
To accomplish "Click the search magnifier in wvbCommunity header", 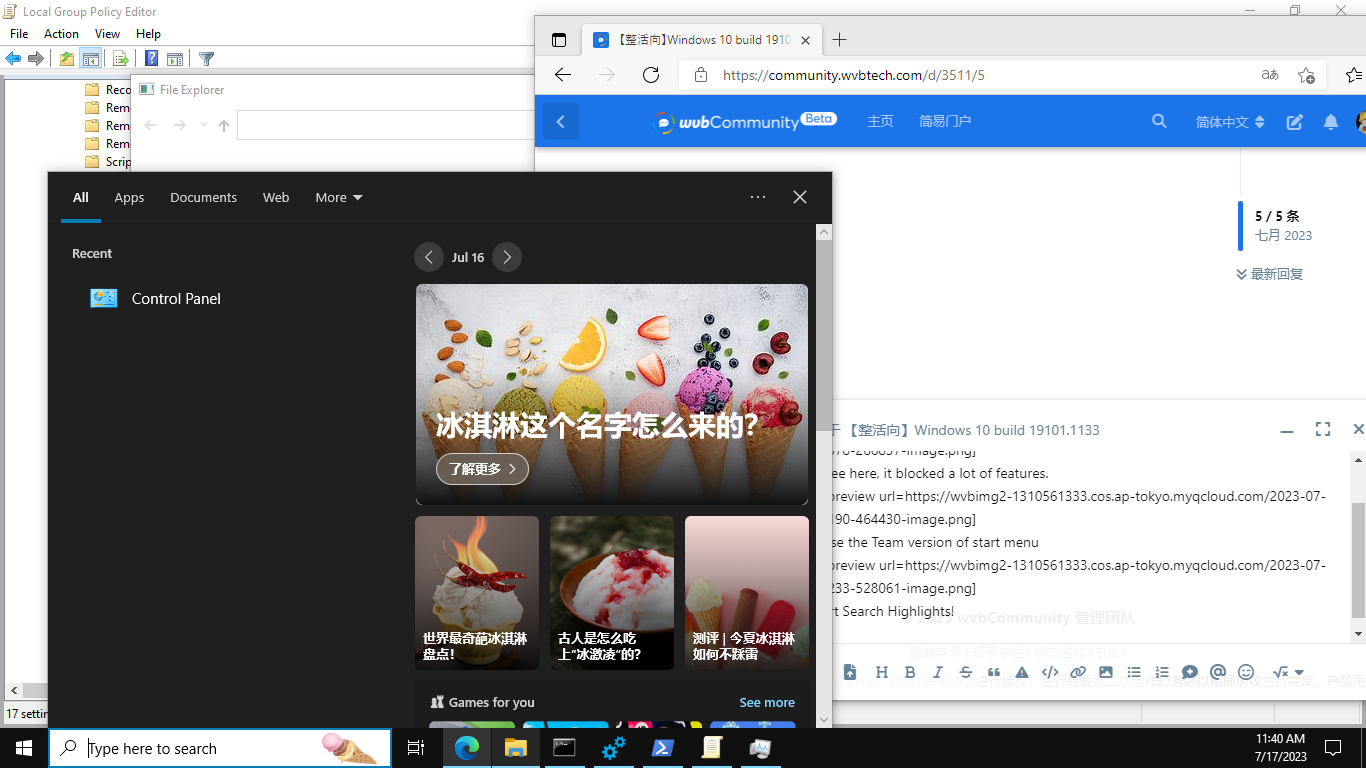I will point(1159,121).
